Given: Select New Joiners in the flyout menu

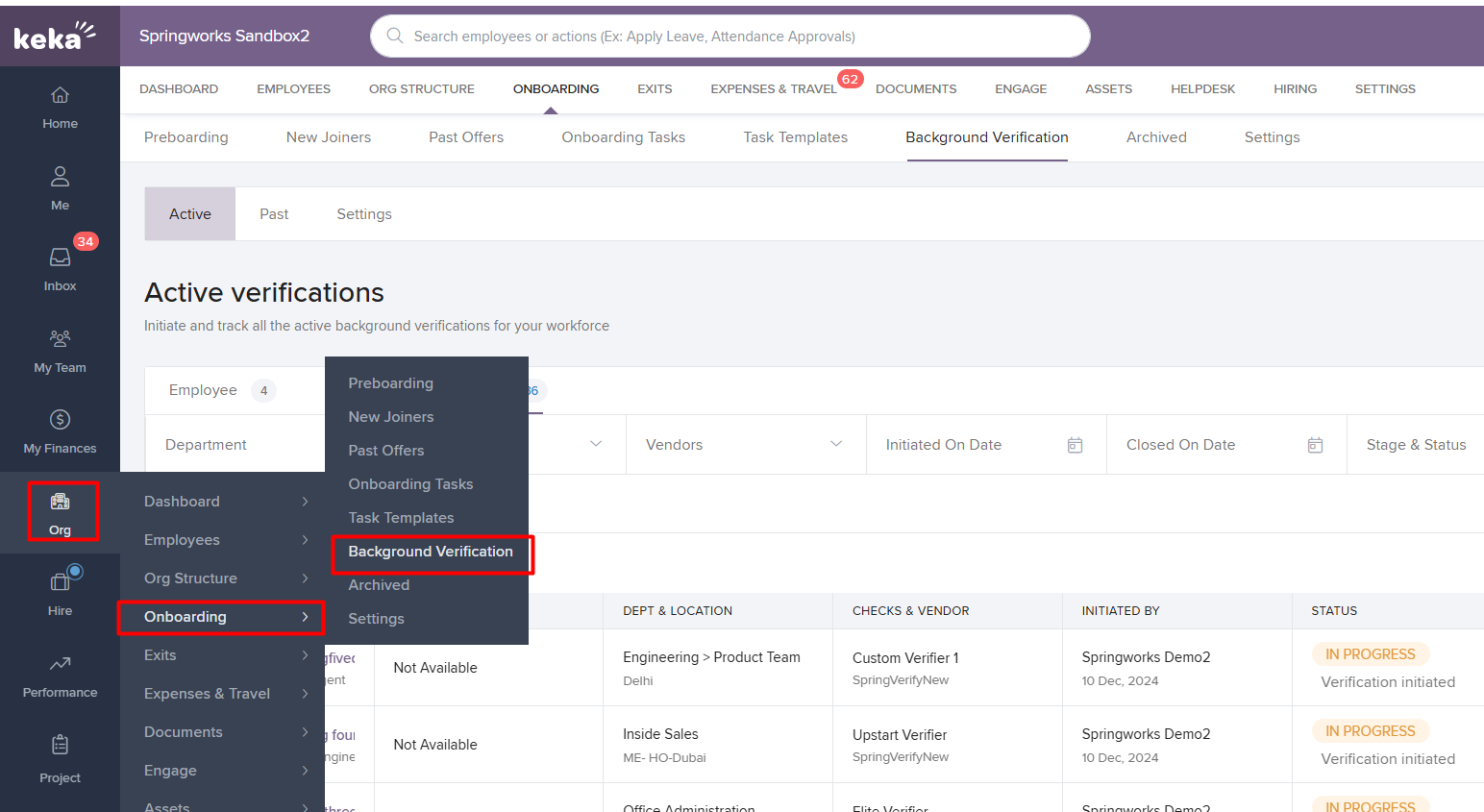Looking at the screenshot, I should (x=390, y=416).
